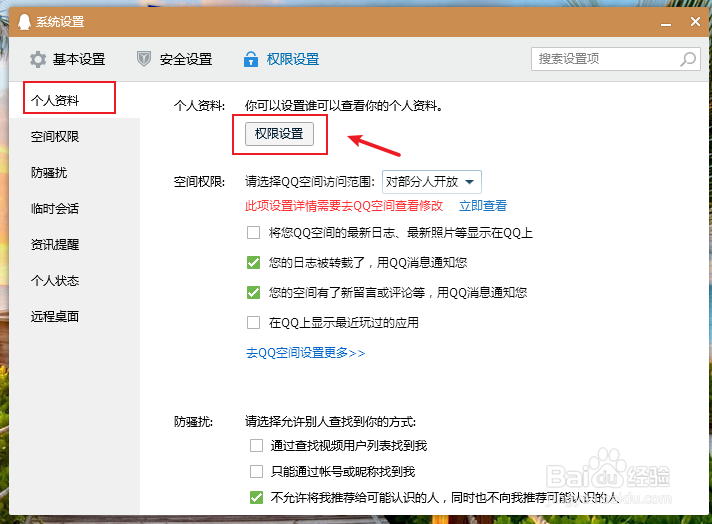This screenshot has width=712, height=524.
Task: Select 临时会话 in the sidebar
Action: tap(55, 208)
